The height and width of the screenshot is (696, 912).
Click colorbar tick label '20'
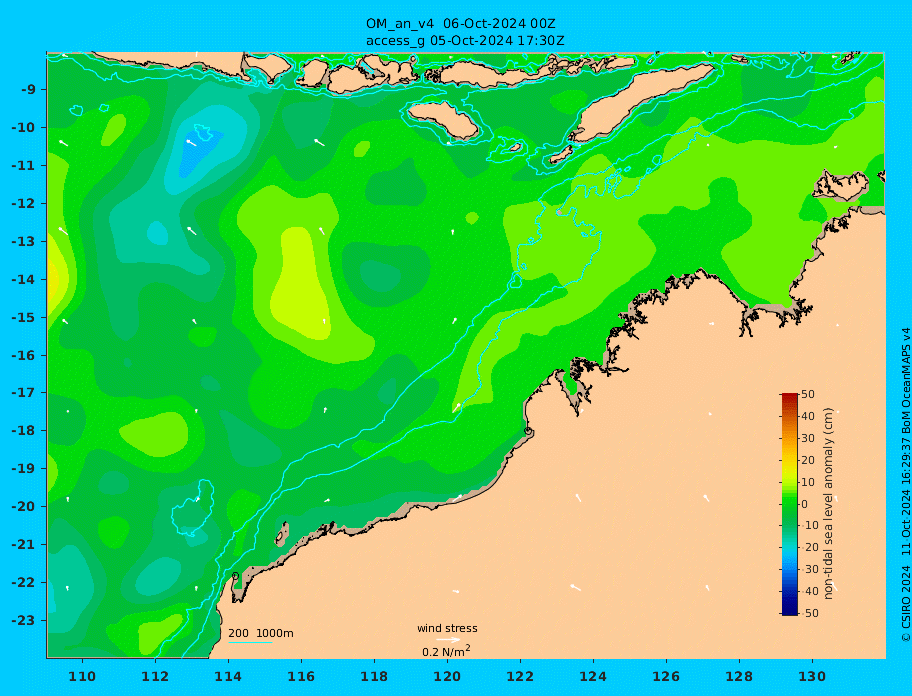[x=808, y=460]
